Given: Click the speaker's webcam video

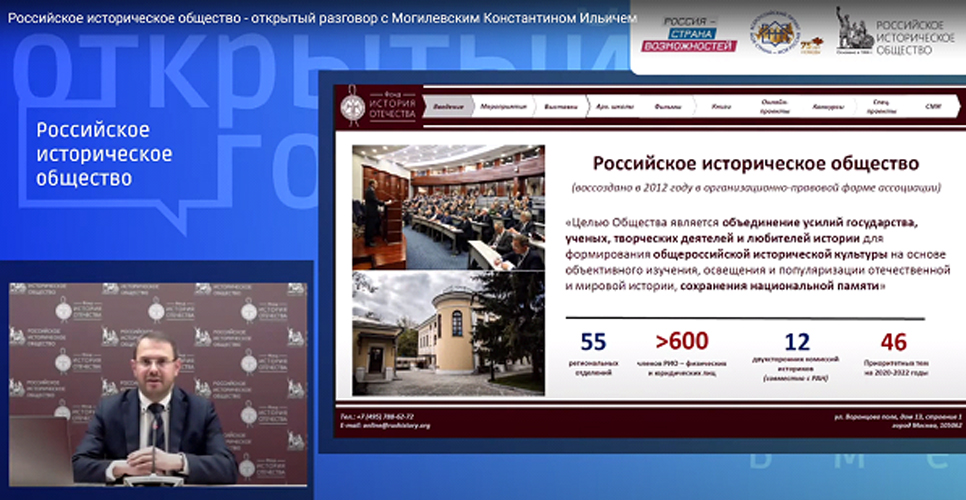Looking at the screenshot, I should 158,383.
